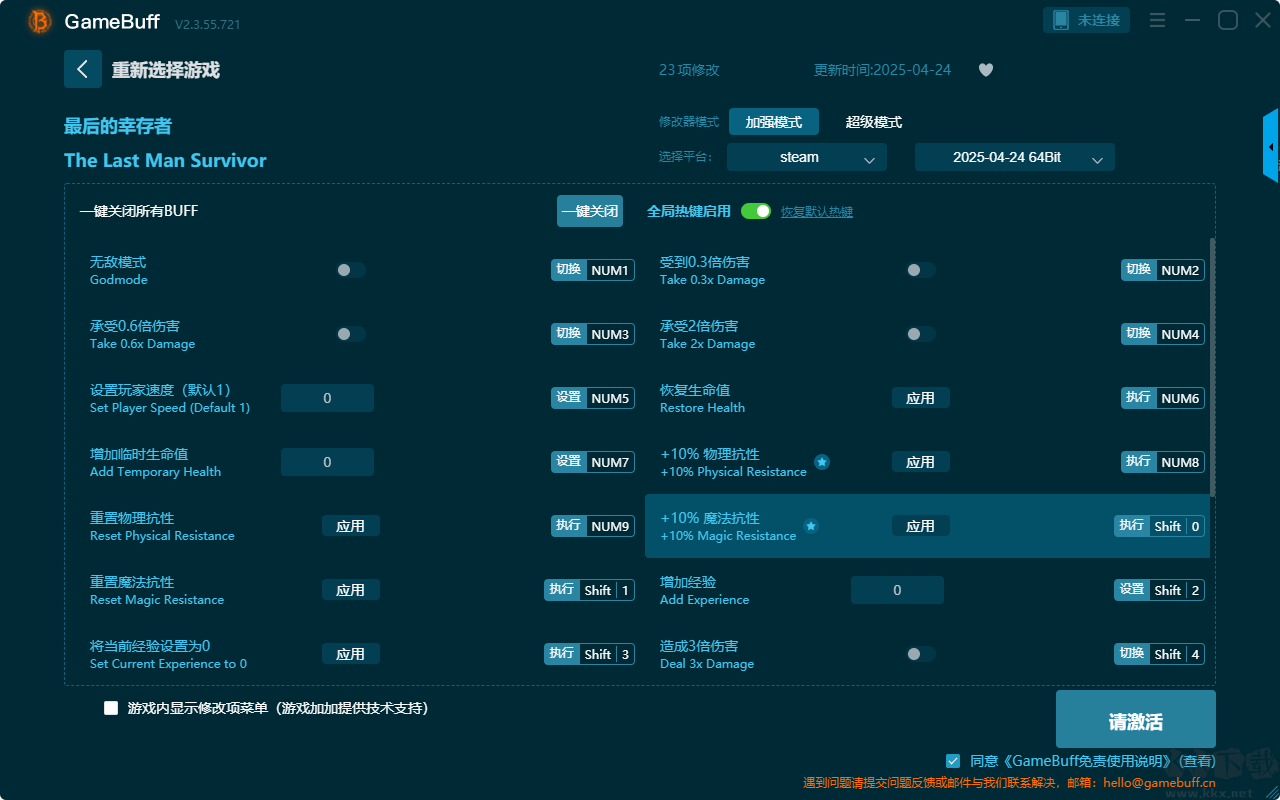The image size is (1280, 800).
Task: Click the GameBuff logo icon
Action: pyautogui.click(x=40, y=21)
